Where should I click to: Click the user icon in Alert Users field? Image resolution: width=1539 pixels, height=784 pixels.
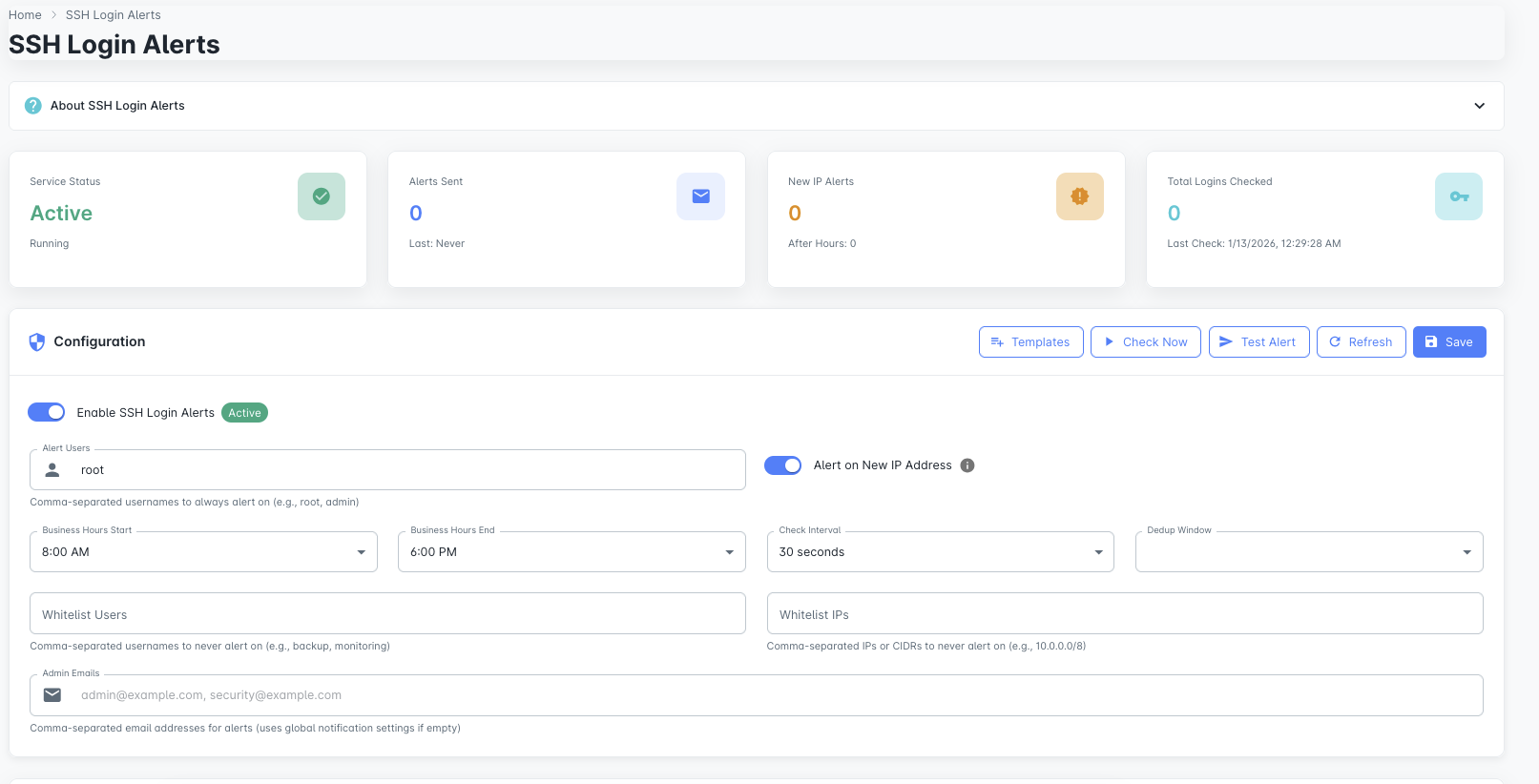pos(52,470)
